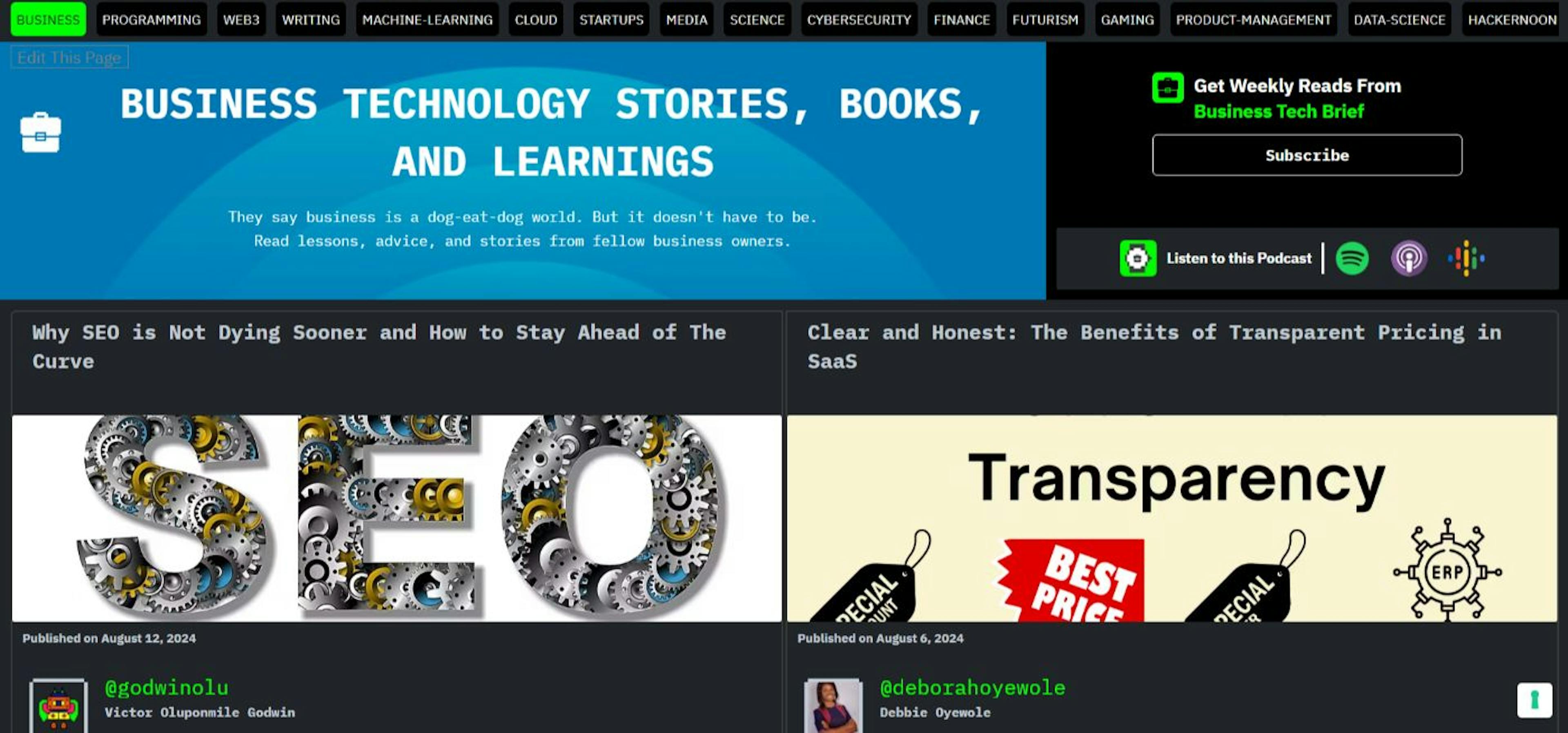The width and height of the screenshot is (1568, 733).
Task: Click the Edit This Page button
Action: click(69, 57)
